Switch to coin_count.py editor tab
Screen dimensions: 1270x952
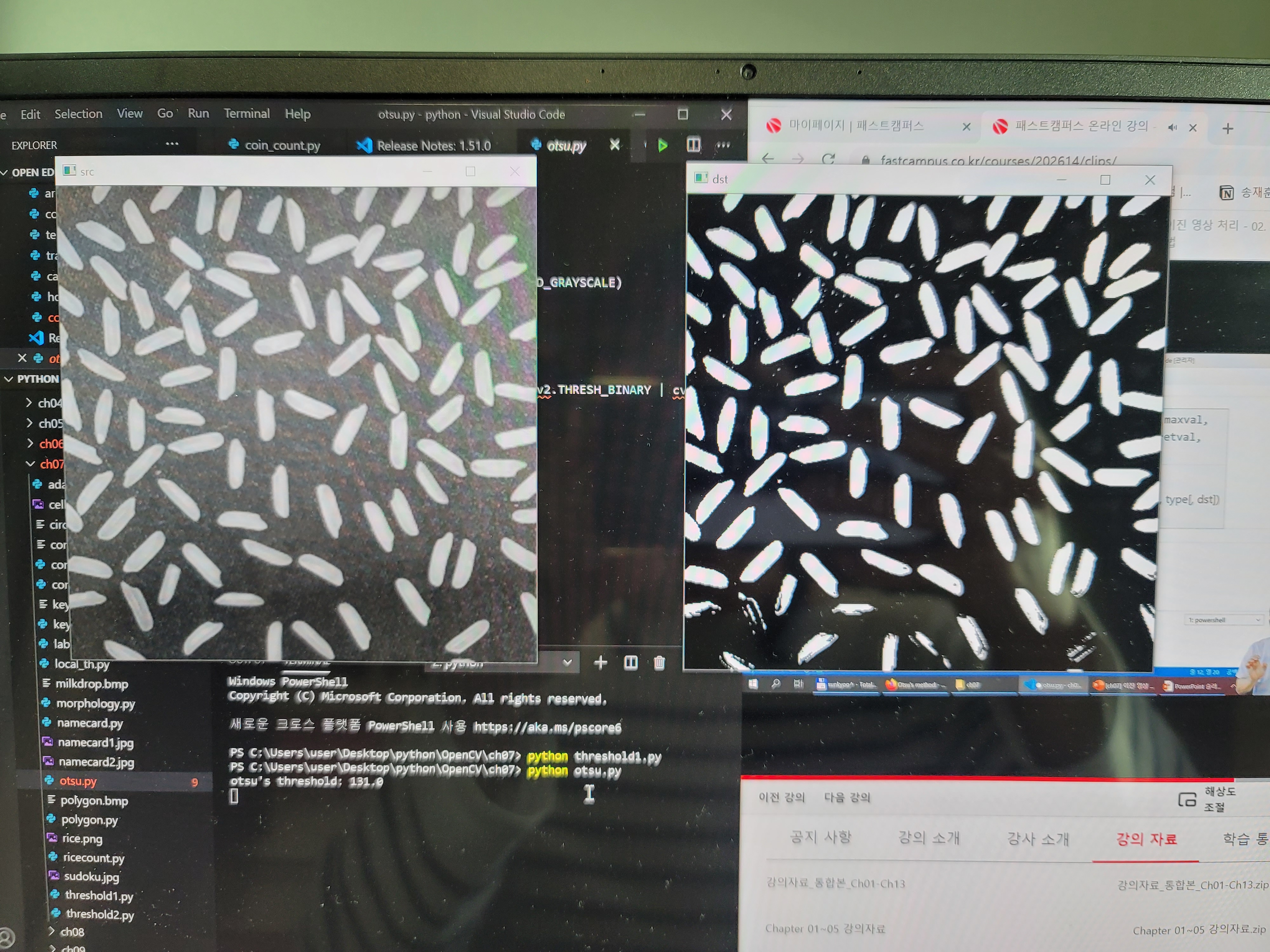(274, 145)
